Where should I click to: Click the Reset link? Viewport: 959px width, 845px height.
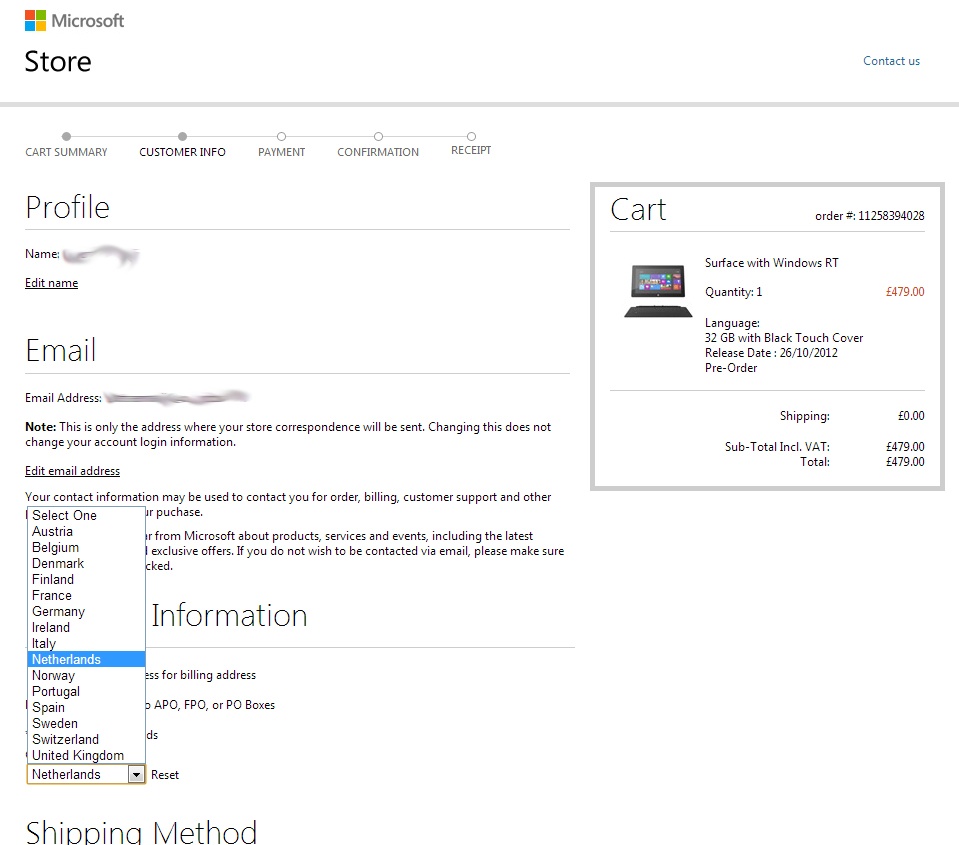(x=165, y=775)
